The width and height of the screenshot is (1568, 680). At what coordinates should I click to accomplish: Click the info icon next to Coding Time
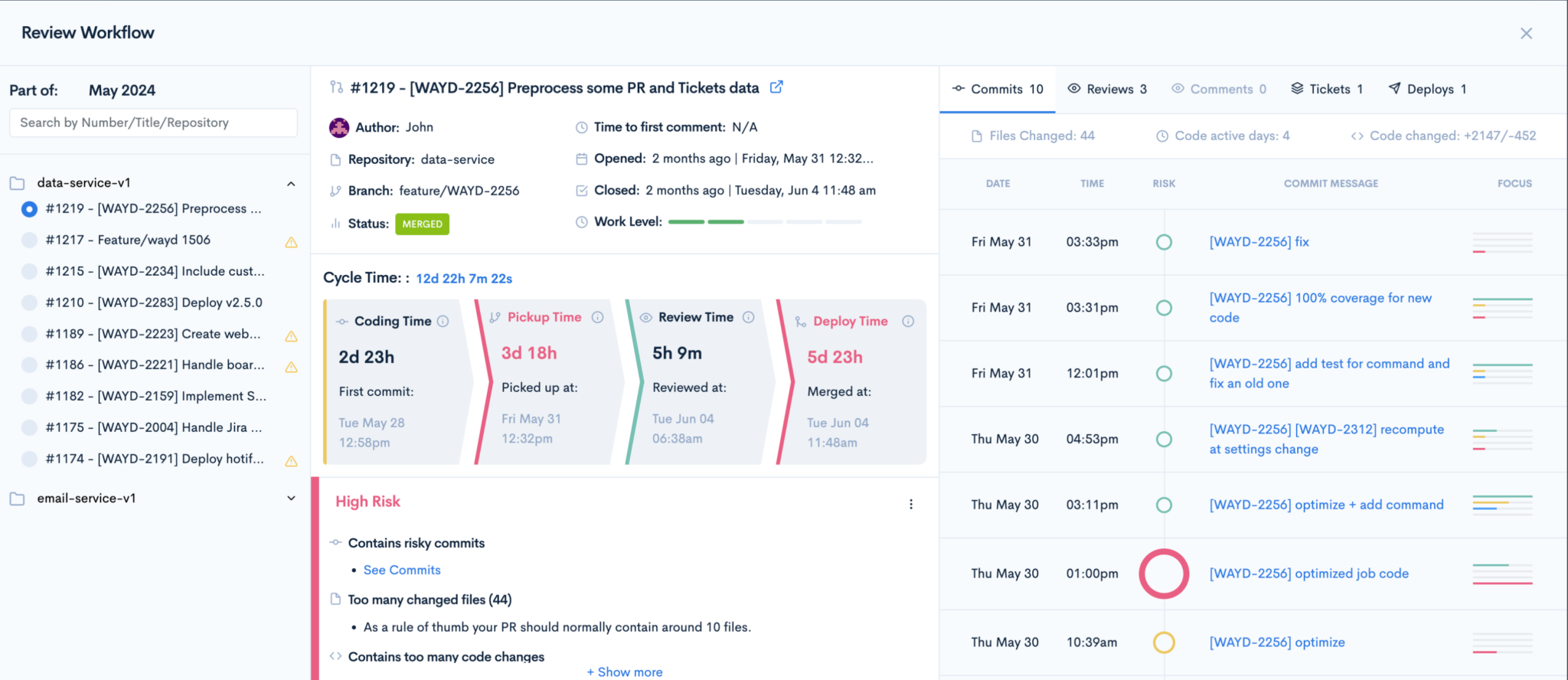(443, 322)
